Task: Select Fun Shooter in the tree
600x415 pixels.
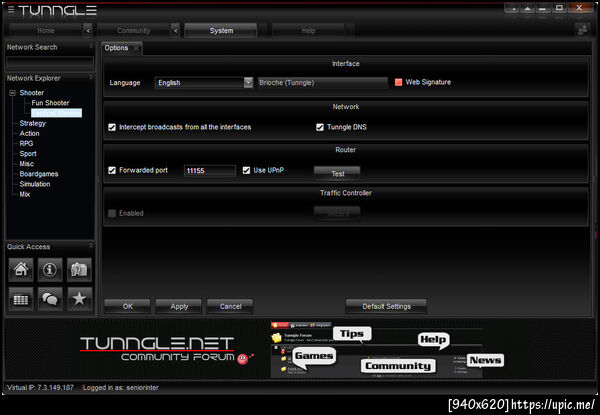Action: click(50, 103)
